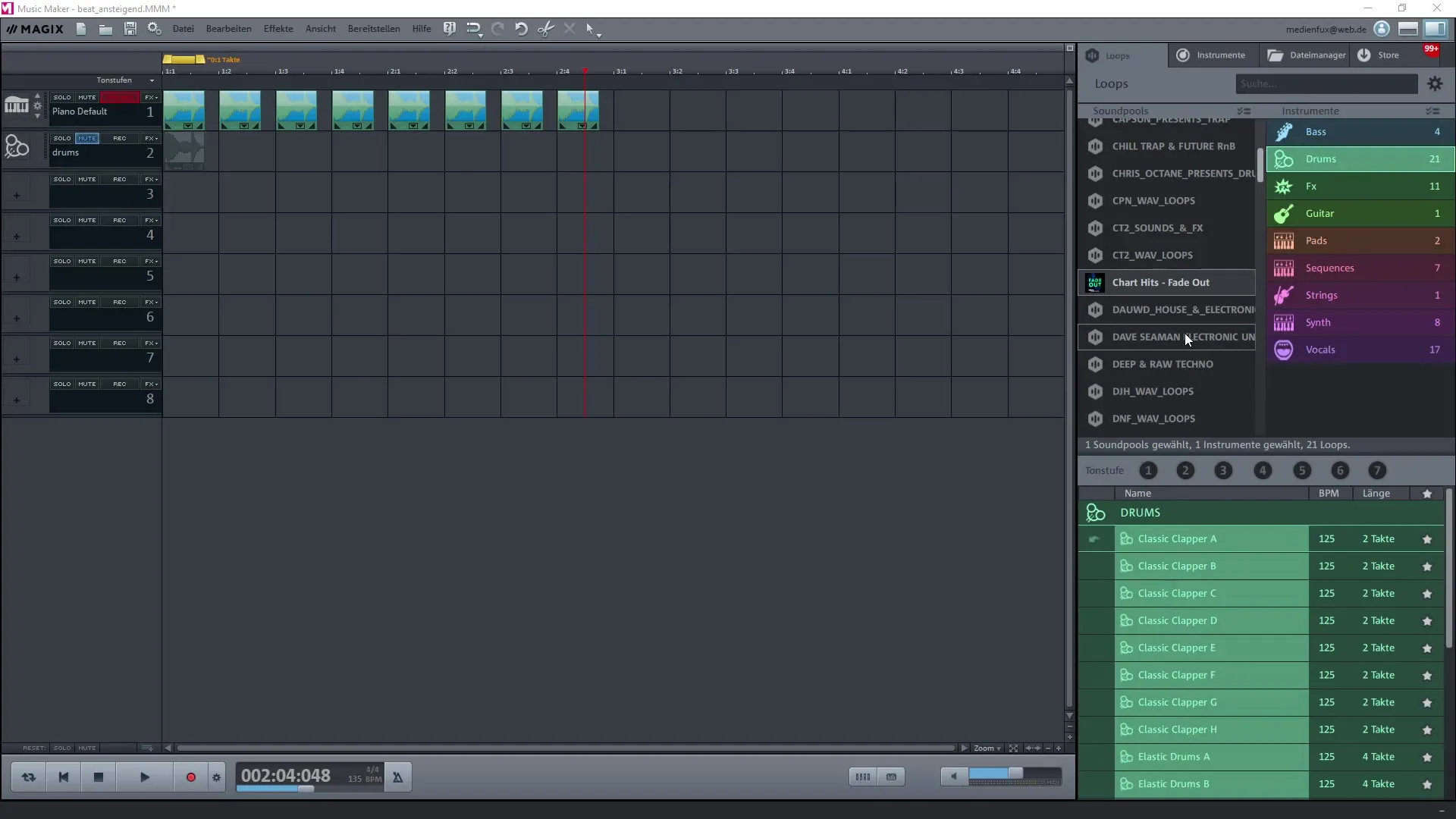This screenshot has width=1456, height=819.
Task: Select Strings instrument category
Action: click(x=1360, y=296)
